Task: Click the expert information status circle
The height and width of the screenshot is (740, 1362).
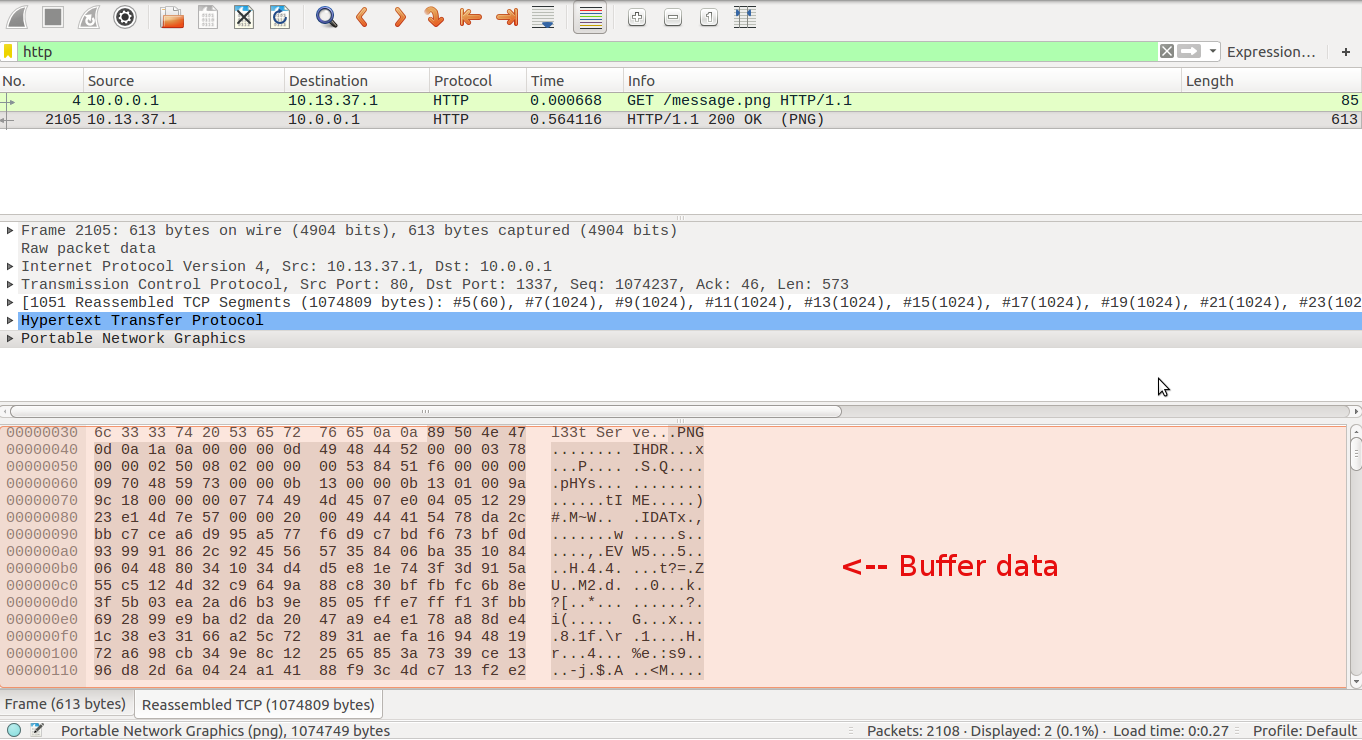Action: (x=14, y=730)
